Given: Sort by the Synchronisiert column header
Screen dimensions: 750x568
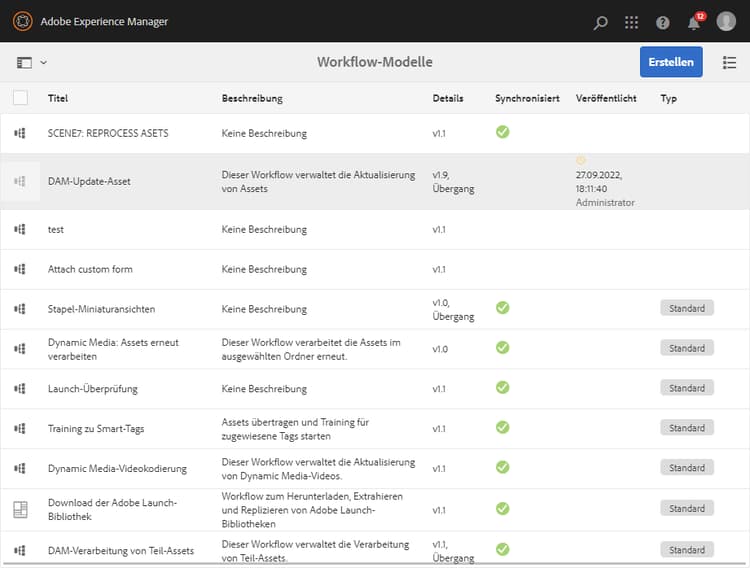Looking at the screenshot, I should click(527, 98).
